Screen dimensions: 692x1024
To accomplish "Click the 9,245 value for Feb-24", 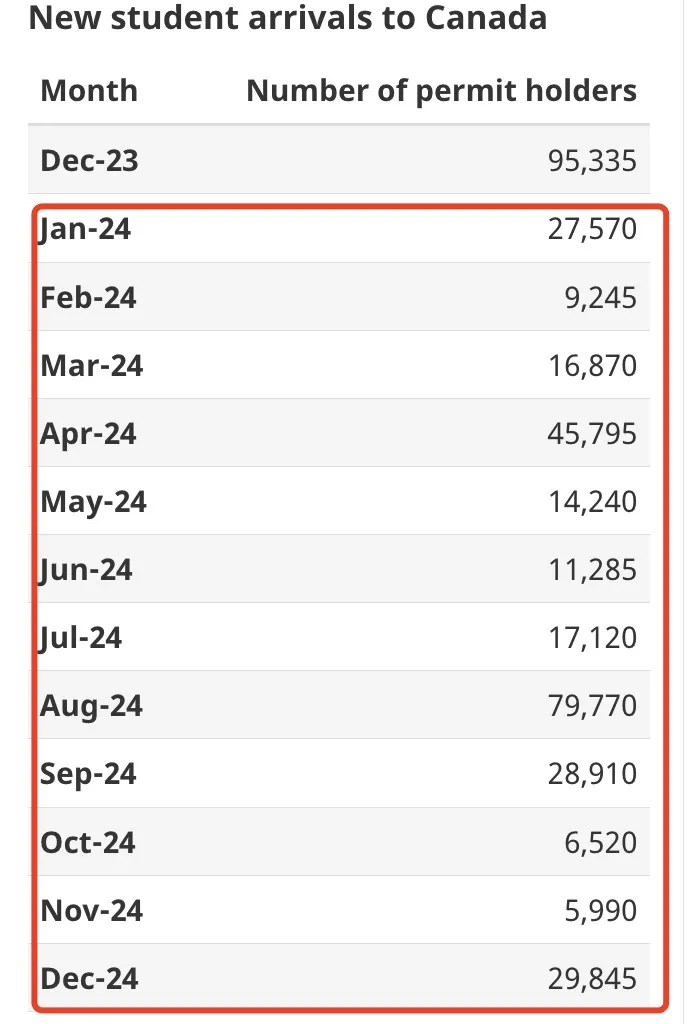I will pyautogui.click(x=600, y=298).
